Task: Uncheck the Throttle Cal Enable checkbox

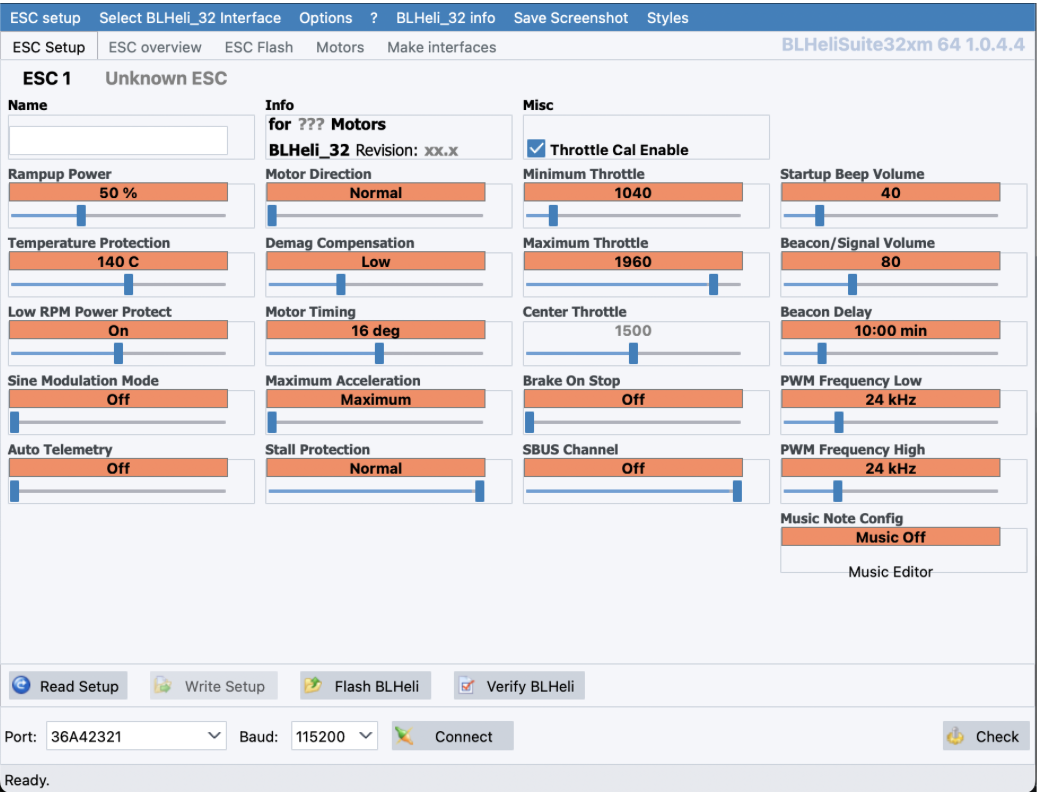Action: 537,149
